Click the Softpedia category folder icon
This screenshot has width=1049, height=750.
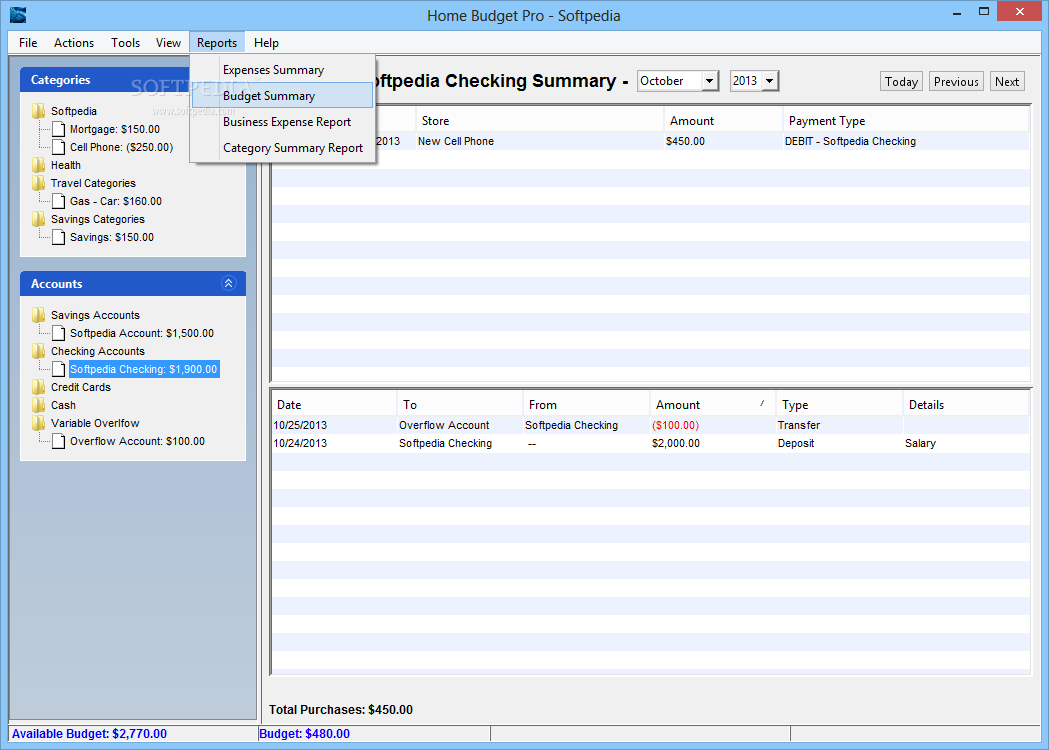[x=38, y=111]
